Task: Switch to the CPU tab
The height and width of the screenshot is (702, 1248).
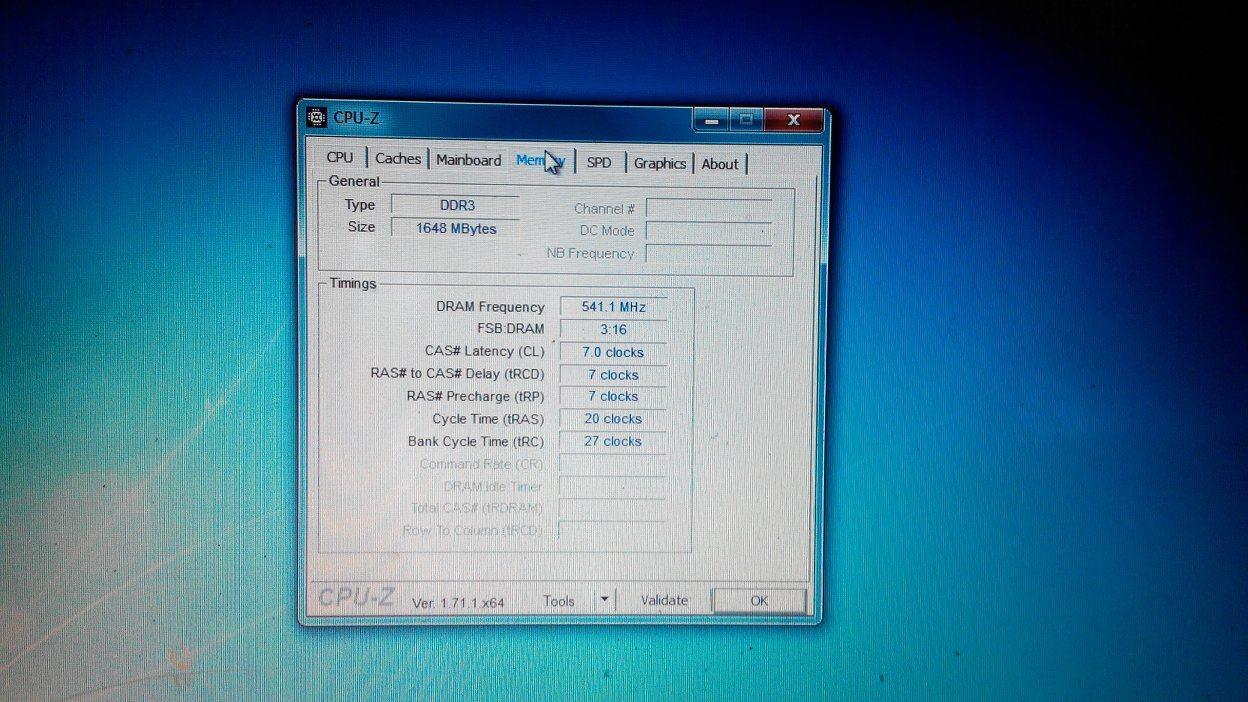Action: pos(340,157)
